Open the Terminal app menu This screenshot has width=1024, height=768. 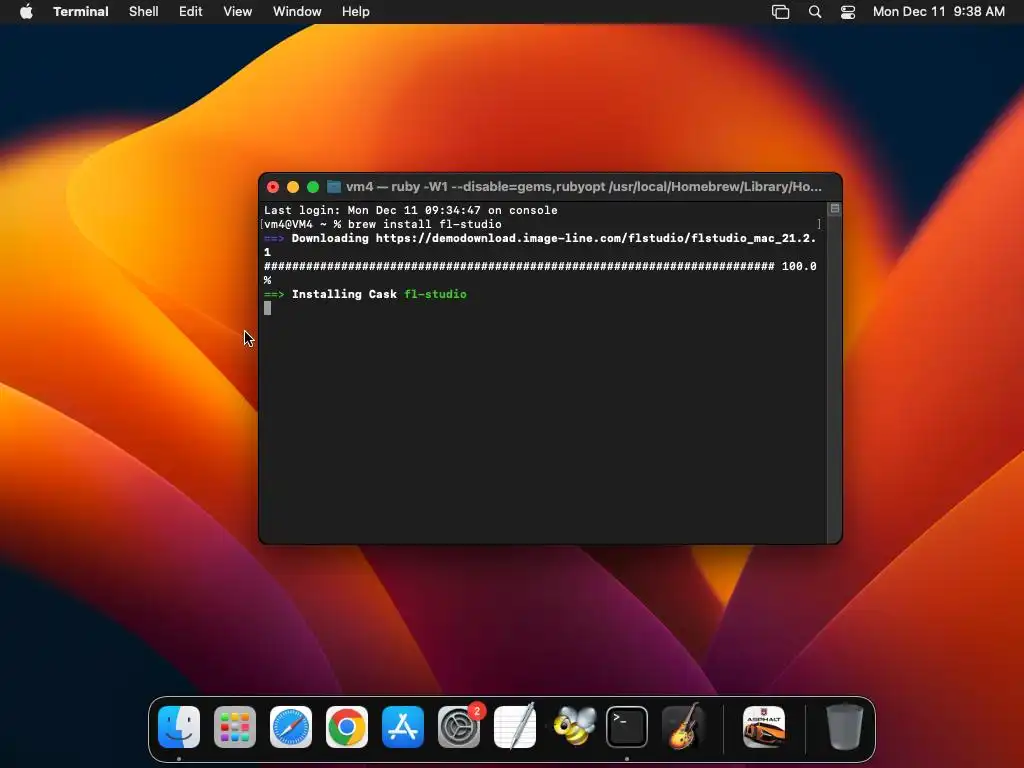click(81, 12)
